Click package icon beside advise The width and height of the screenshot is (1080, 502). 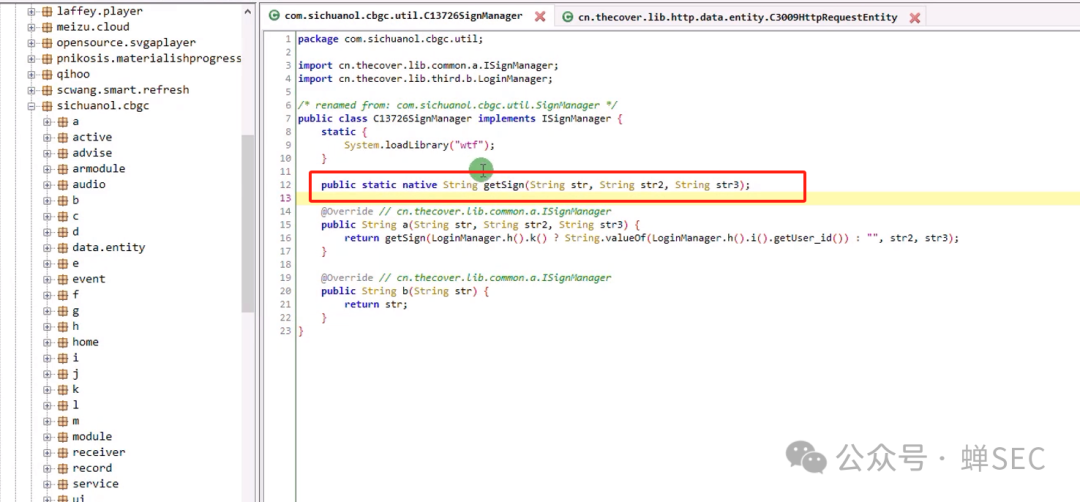pyautogui.click(x=63, y=154)
